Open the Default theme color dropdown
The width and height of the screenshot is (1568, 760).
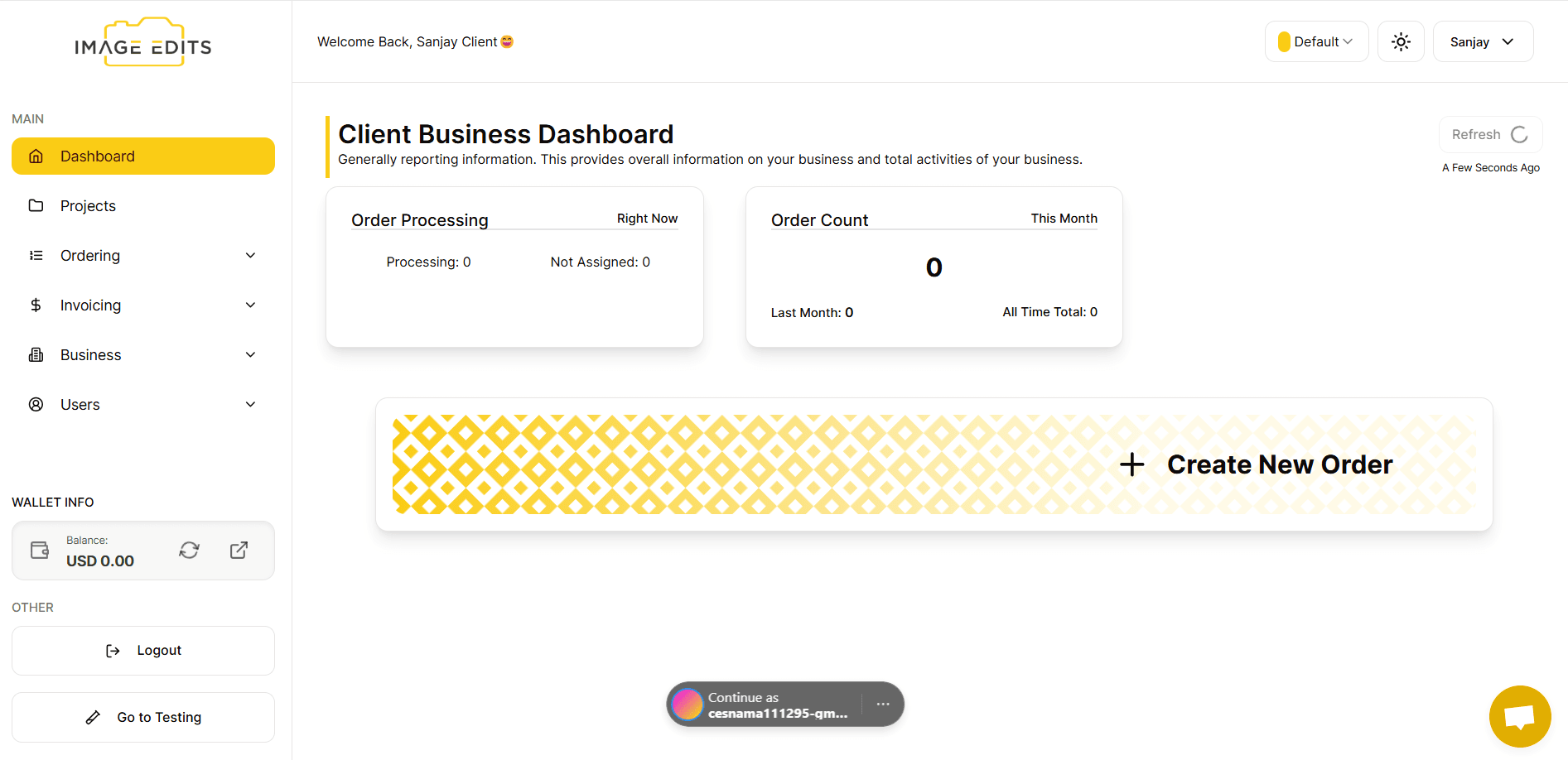tap(1316, 42)
